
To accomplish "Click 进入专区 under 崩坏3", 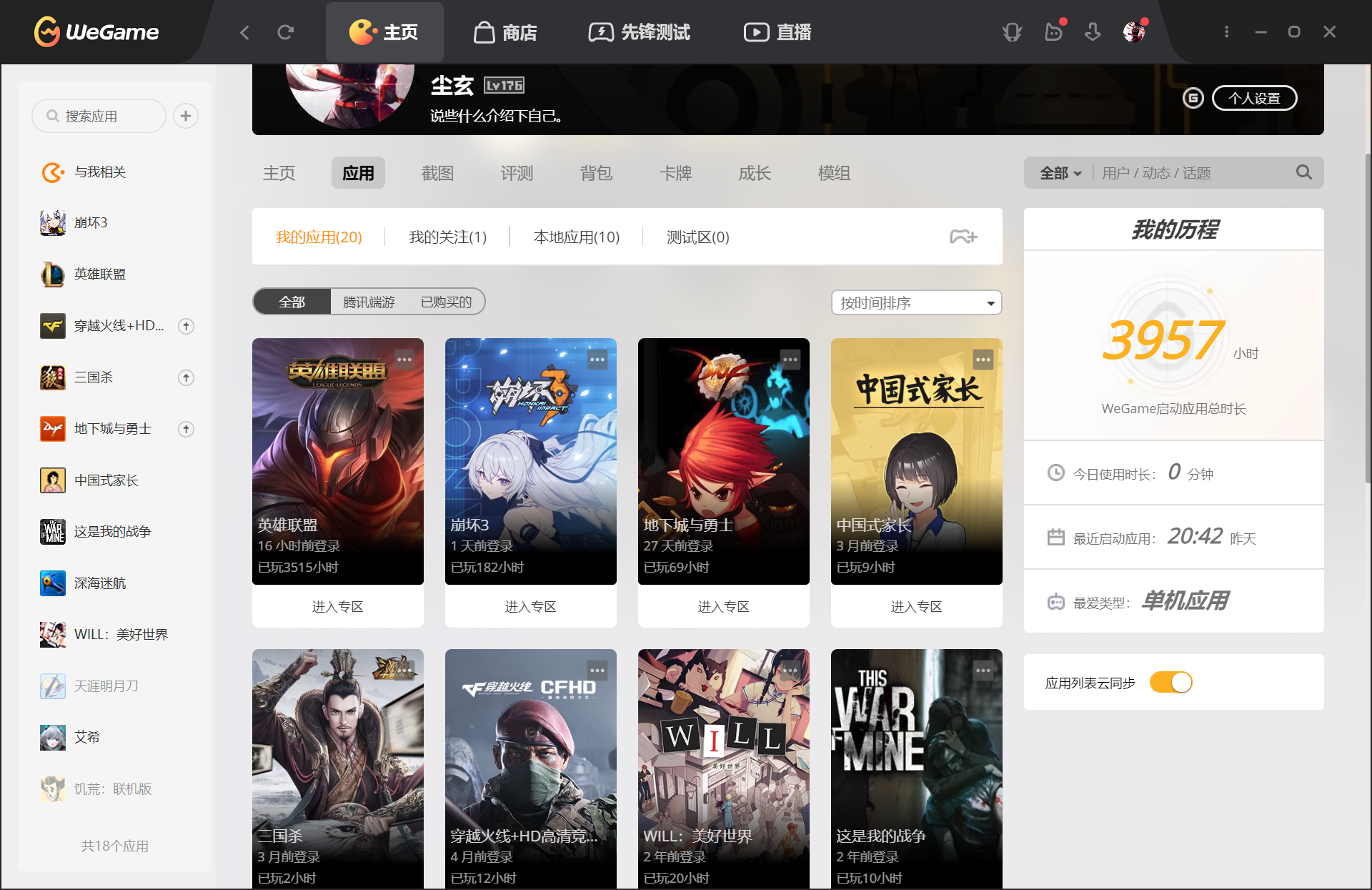I will (531, 606).
